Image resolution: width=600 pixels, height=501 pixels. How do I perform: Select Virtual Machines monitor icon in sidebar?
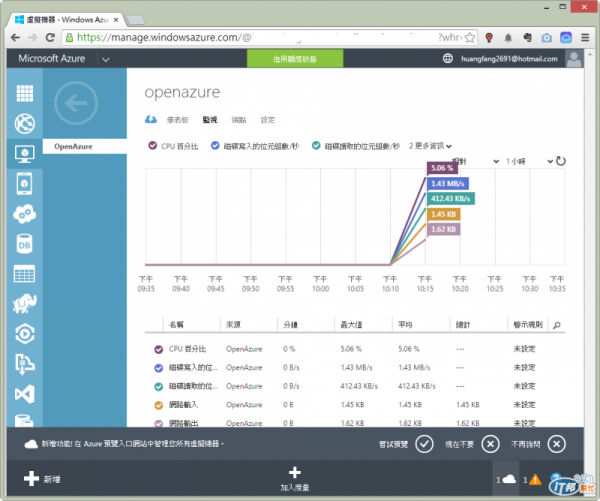[24, 154]
